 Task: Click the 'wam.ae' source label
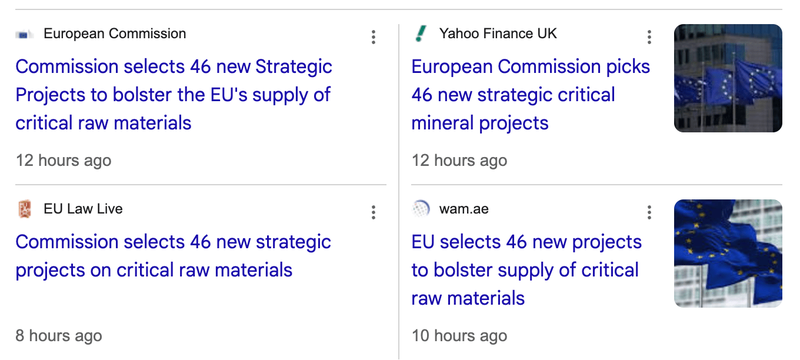[x=464, y=209]
